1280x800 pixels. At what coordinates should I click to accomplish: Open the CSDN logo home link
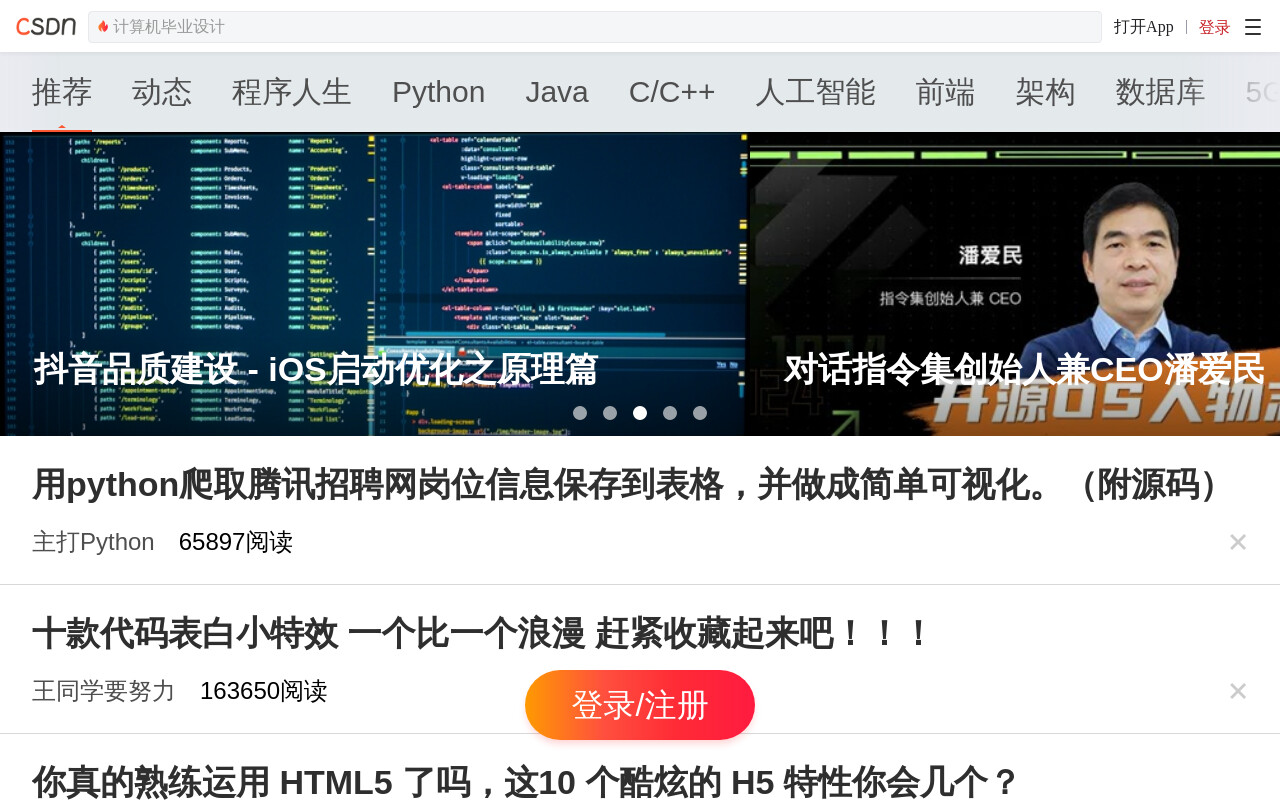coord(46,27)
